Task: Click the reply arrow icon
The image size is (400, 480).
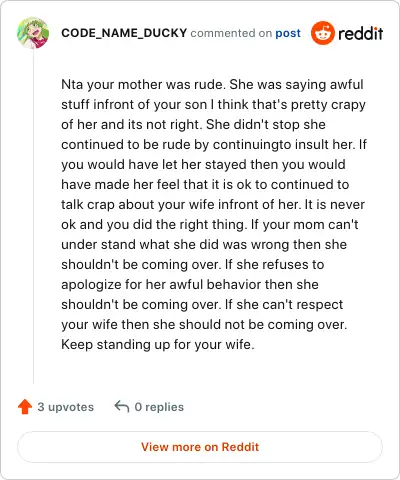Action: (122, 407)
